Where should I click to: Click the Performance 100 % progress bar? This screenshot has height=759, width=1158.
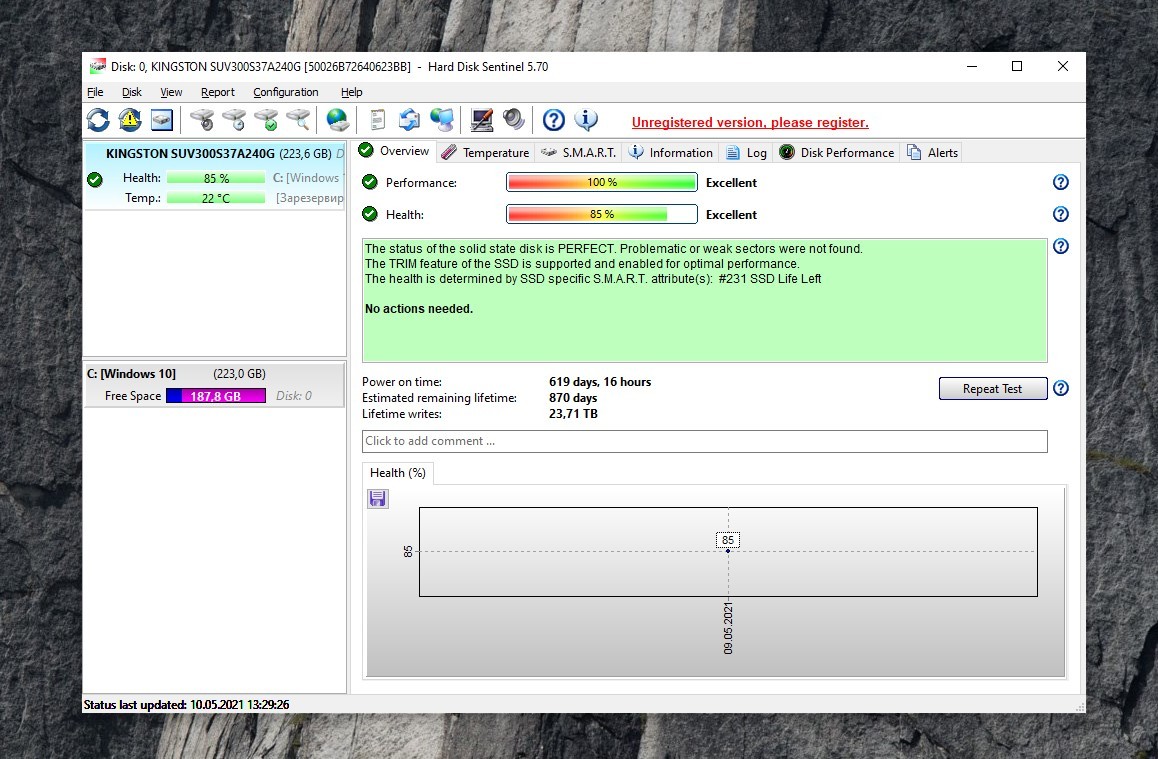coord(602,182)
